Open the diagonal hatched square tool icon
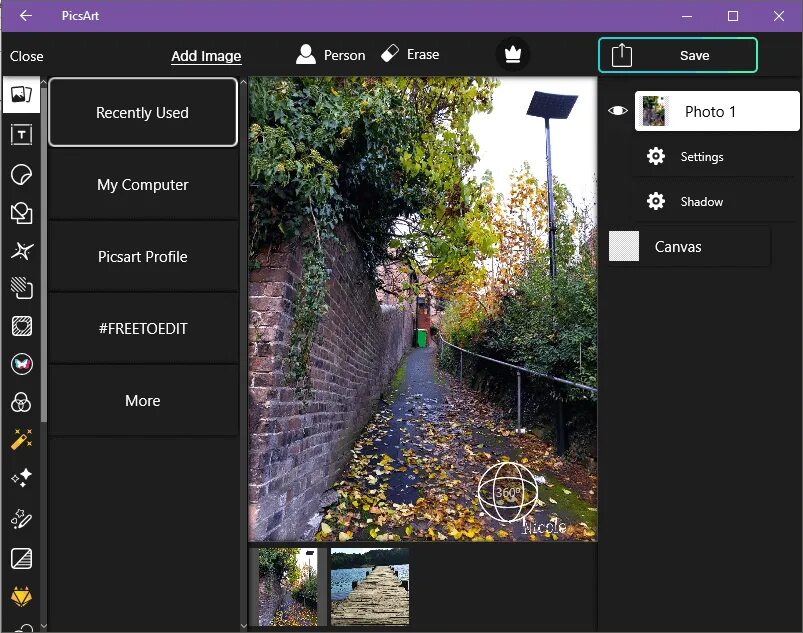This screenshot has width=803, height=633. coord(22,558)
